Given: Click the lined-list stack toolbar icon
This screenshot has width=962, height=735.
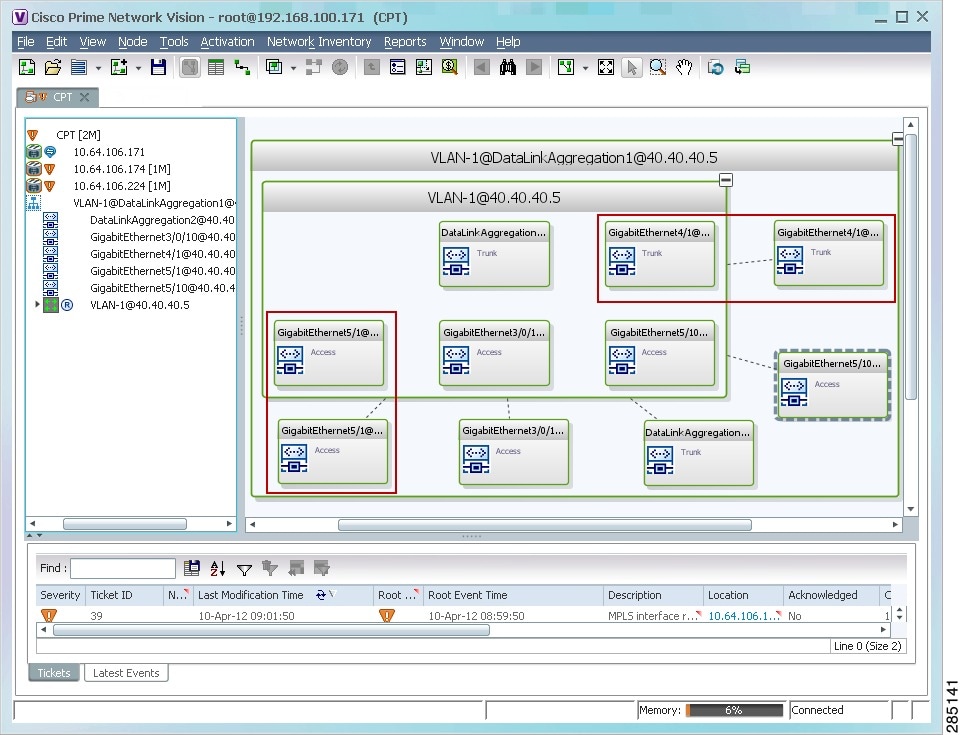Looking at the screenshot, I should pos(79,67).
